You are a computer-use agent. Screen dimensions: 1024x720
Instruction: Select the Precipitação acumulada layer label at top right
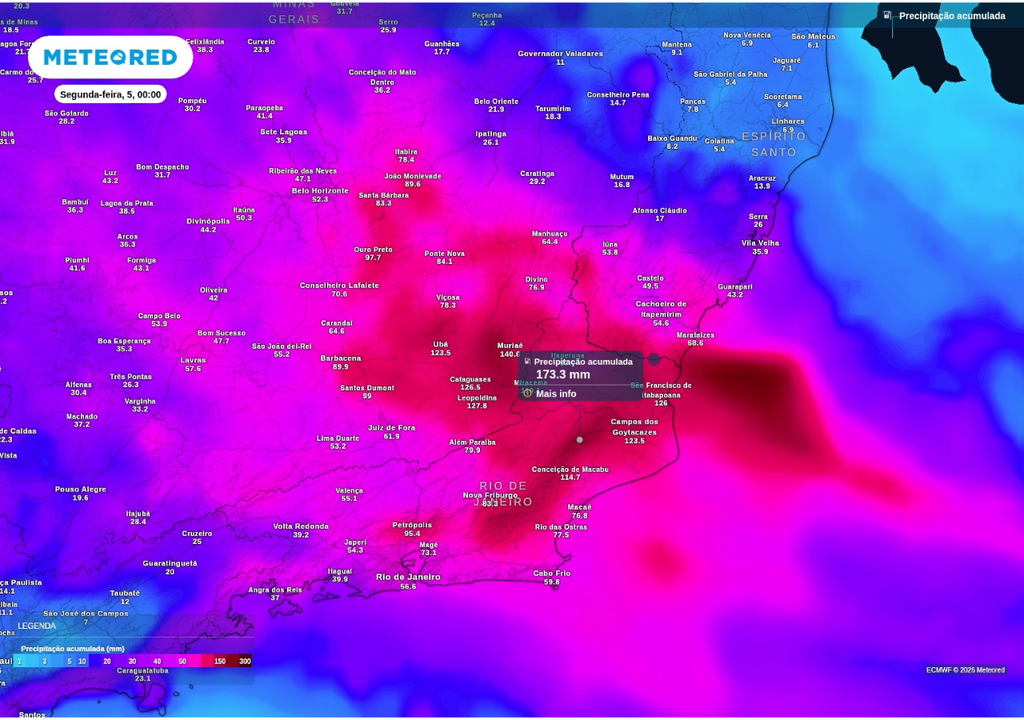(x=952, y=16)
